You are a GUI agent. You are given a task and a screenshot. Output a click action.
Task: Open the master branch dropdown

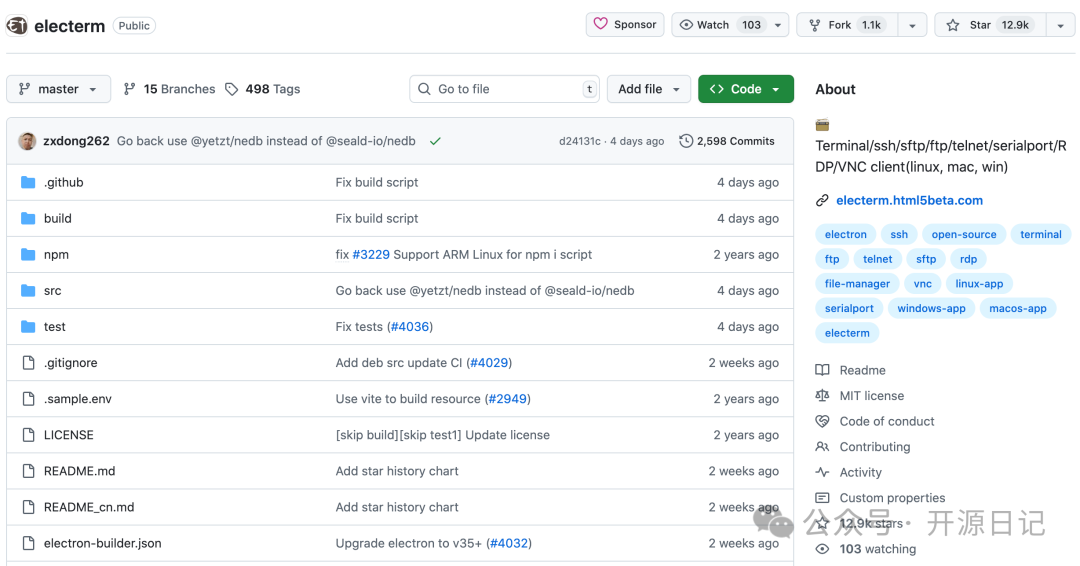[58, 89]
